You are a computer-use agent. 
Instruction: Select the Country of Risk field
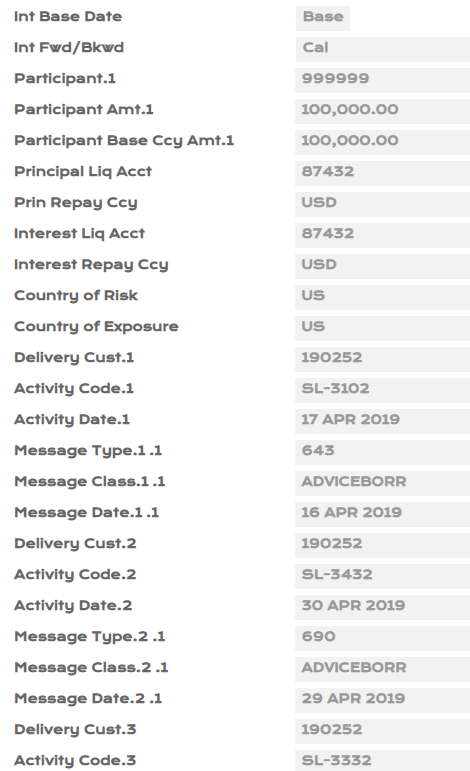tap(382, 297)
